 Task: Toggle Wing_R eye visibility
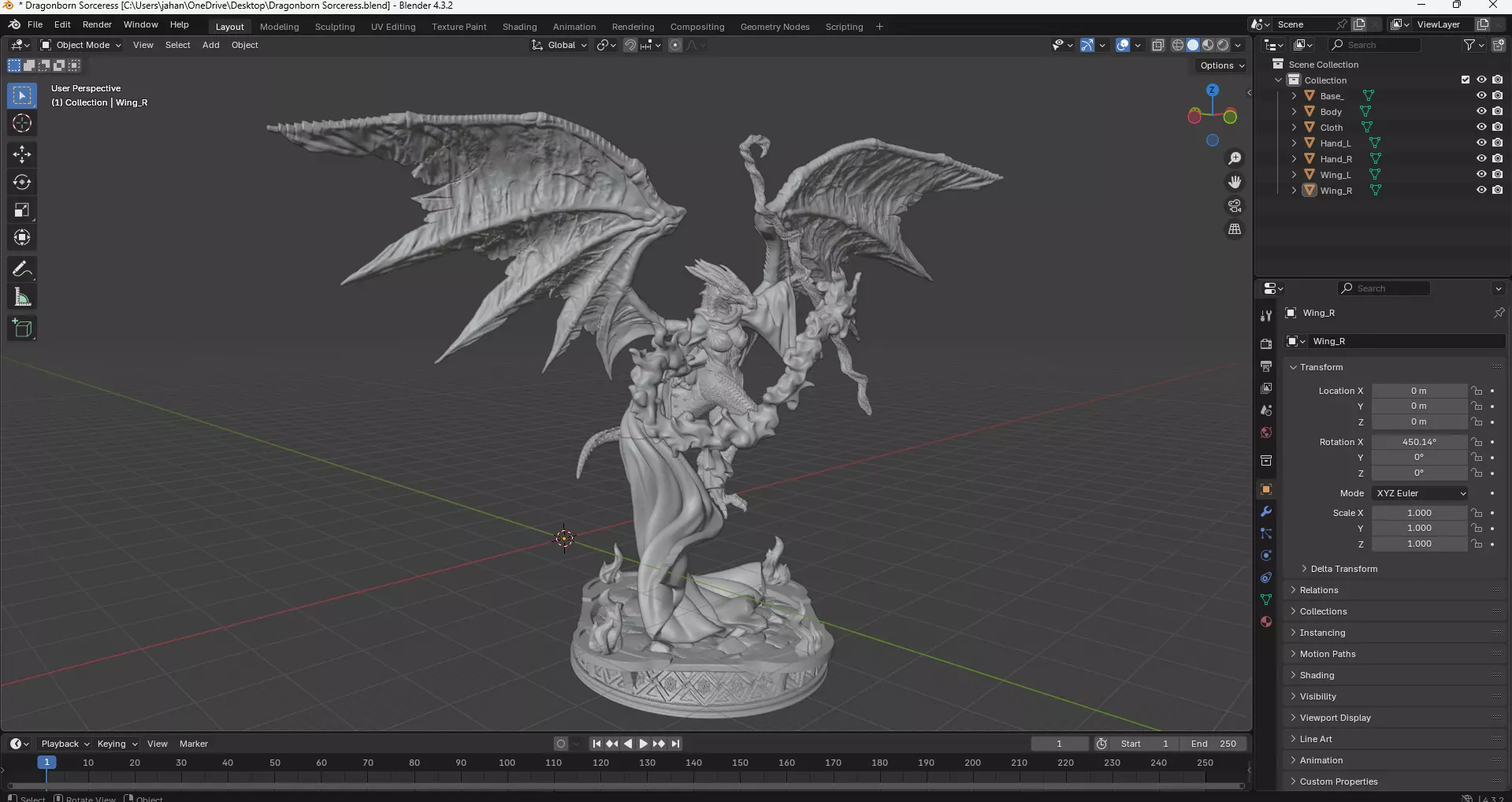pos(1481,190)
